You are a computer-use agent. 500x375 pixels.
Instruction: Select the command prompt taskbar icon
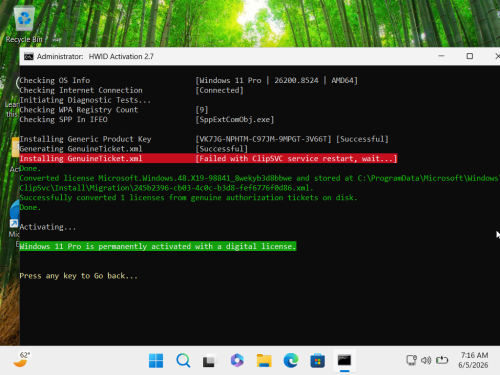tap(344, 361)
